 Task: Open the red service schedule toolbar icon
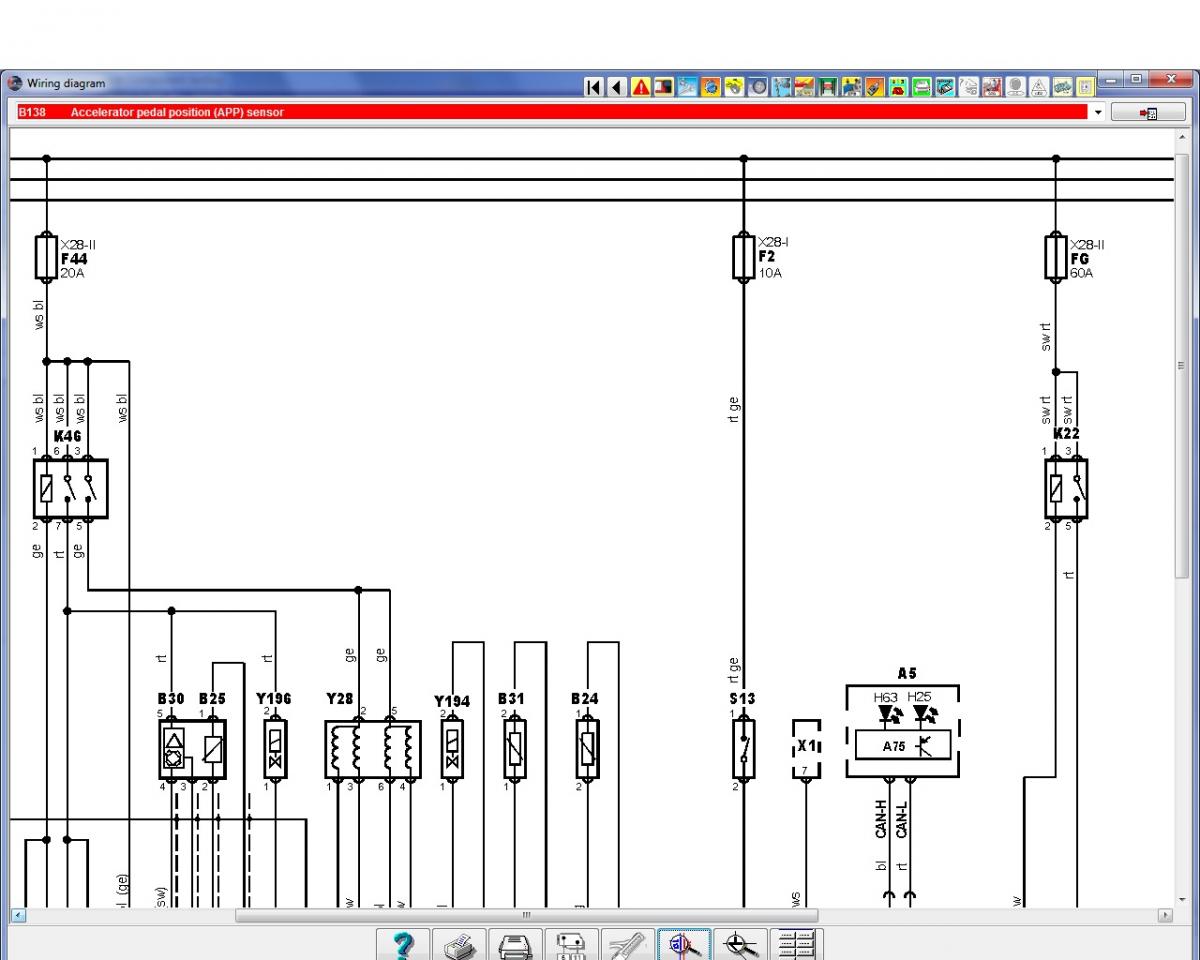992,87
